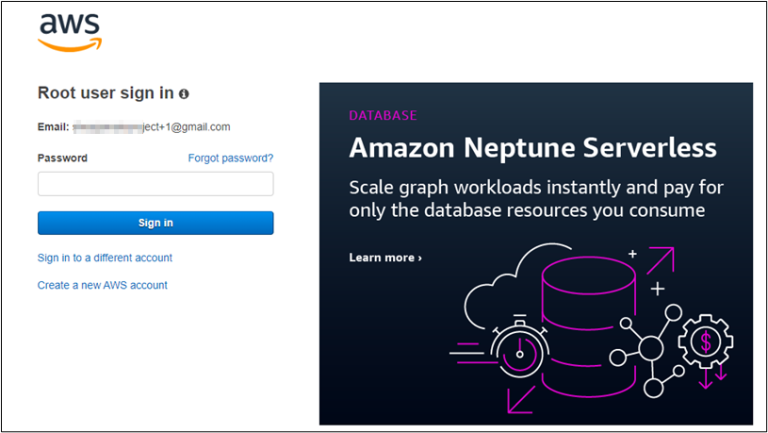Click the info icon beside Root user sign in

[x=184, y=93]
